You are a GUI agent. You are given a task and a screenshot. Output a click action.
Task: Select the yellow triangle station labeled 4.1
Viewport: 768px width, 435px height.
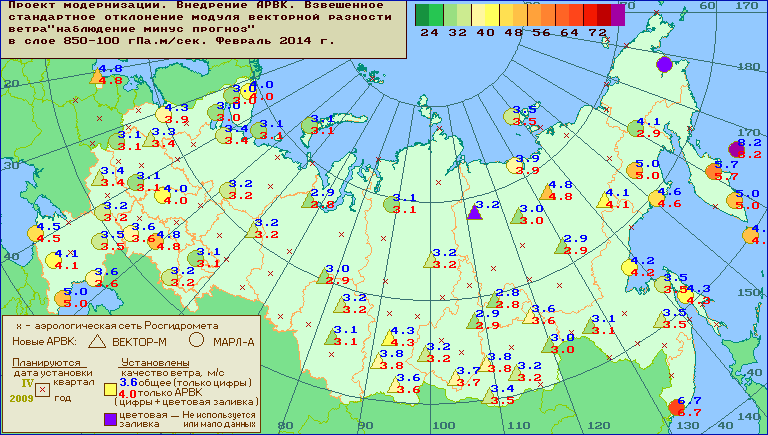[605, 200]
